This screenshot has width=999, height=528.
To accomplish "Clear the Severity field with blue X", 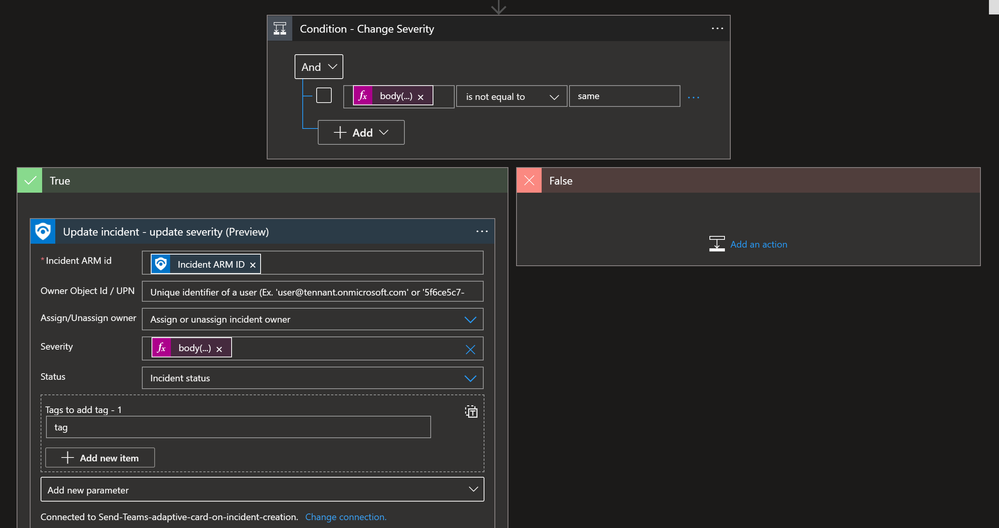I will 470,349.
